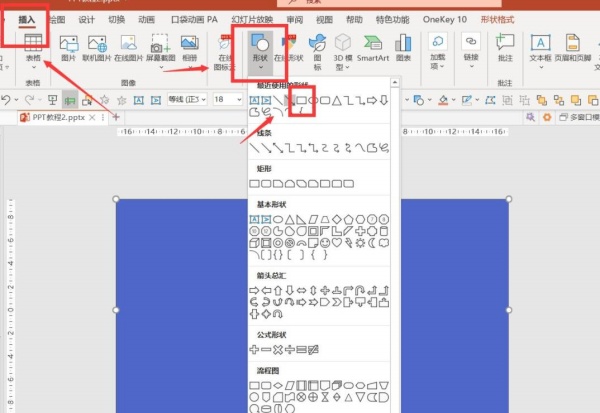Screen dimensions: 600x413
Task: Open the 链接 link dropdown
Action: point(471,52)
